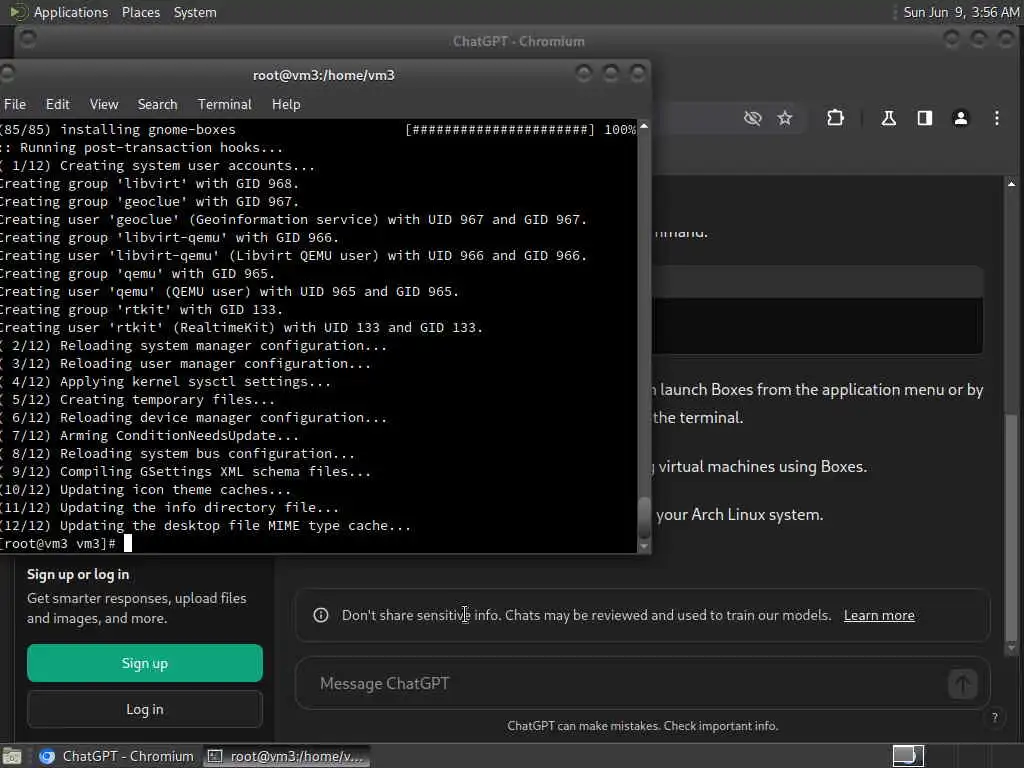Open the Chromium profile avatar icon
The image size is (1024, 768).
click(x=961, y=118)
